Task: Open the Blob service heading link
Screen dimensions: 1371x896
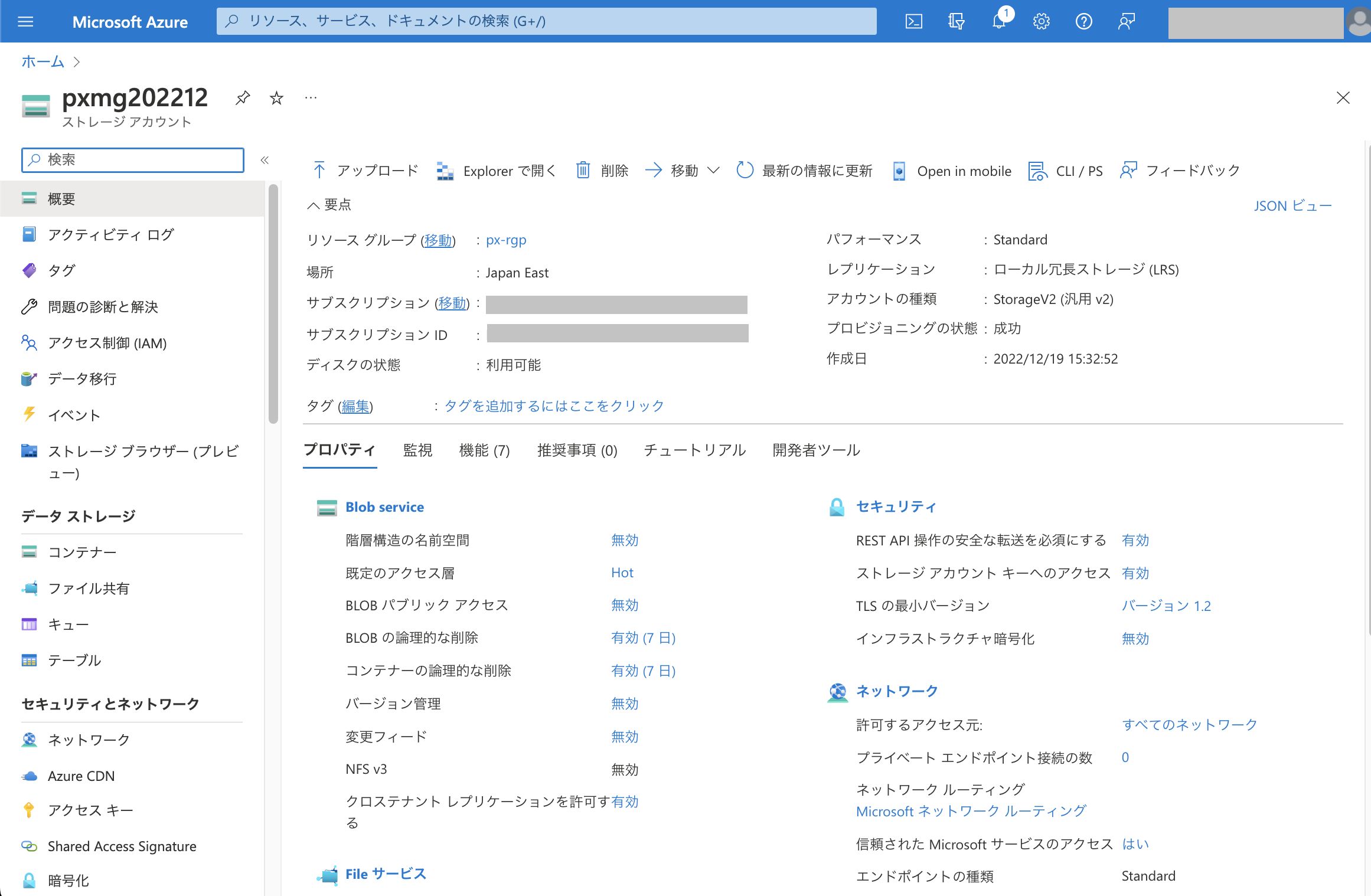Action: [x=384, y=507]
